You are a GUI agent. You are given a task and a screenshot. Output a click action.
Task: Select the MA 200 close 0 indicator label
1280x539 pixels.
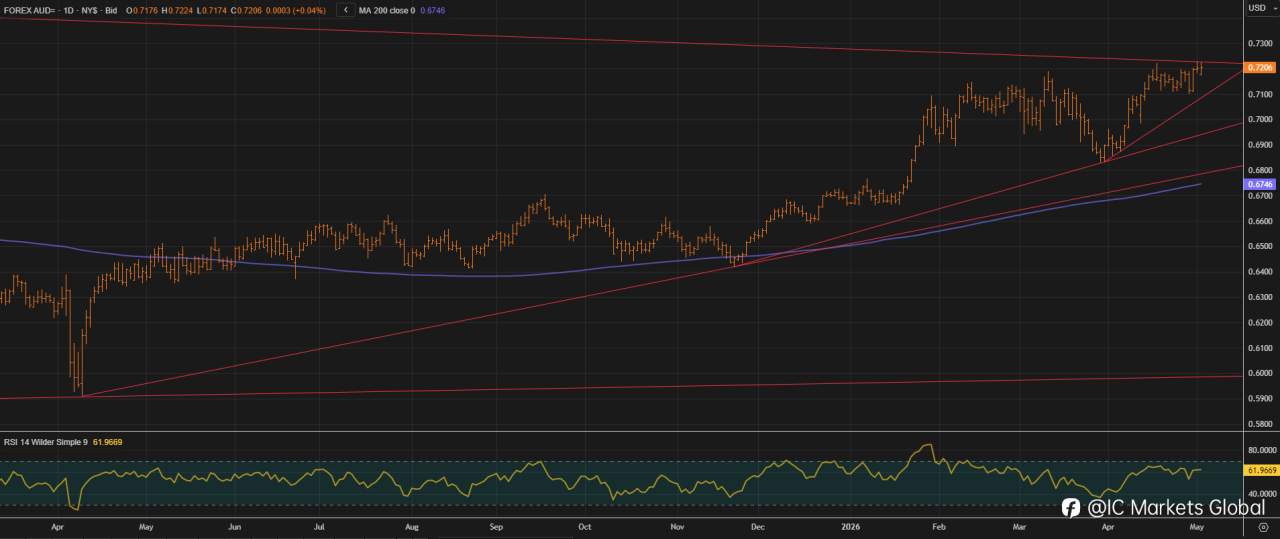coord(387,9)
